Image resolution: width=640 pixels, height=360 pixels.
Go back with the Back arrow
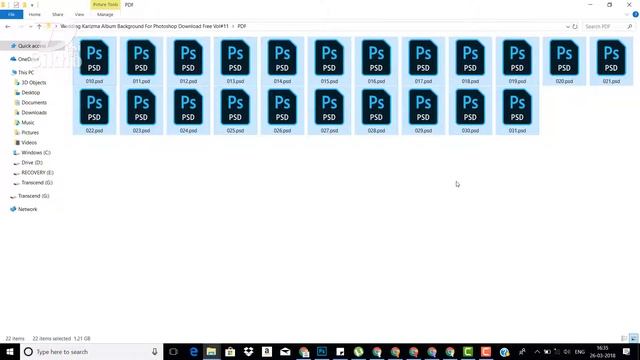point(8,26)
